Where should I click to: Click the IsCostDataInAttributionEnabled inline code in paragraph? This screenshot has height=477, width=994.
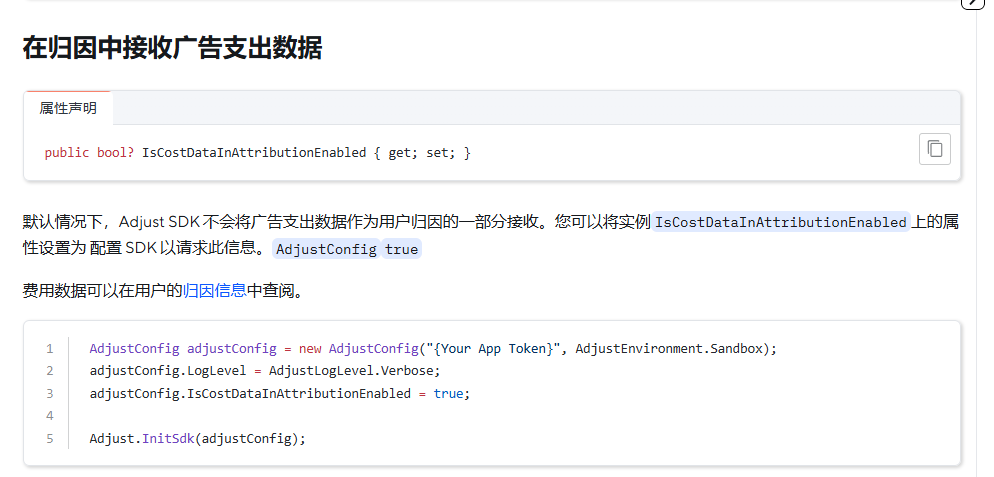click(780, 222)
